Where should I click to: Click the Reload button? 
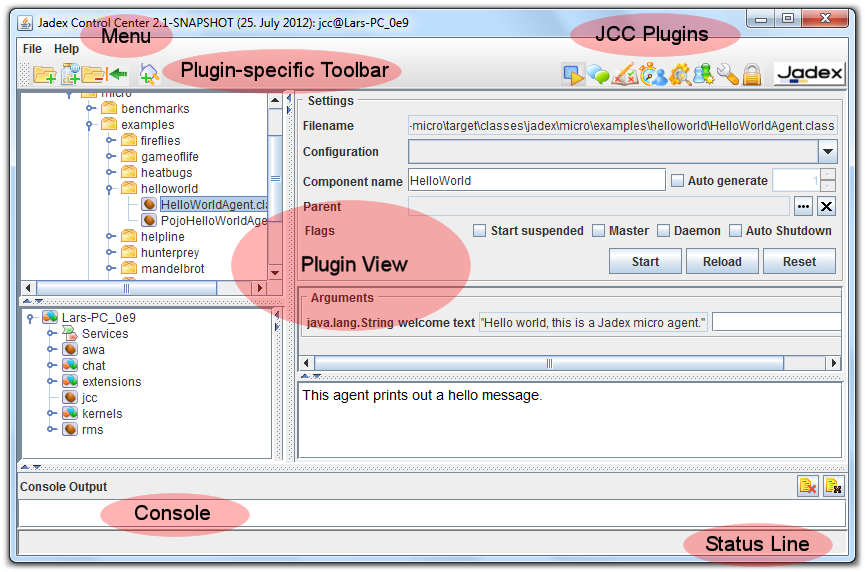(x=721, y=262)
